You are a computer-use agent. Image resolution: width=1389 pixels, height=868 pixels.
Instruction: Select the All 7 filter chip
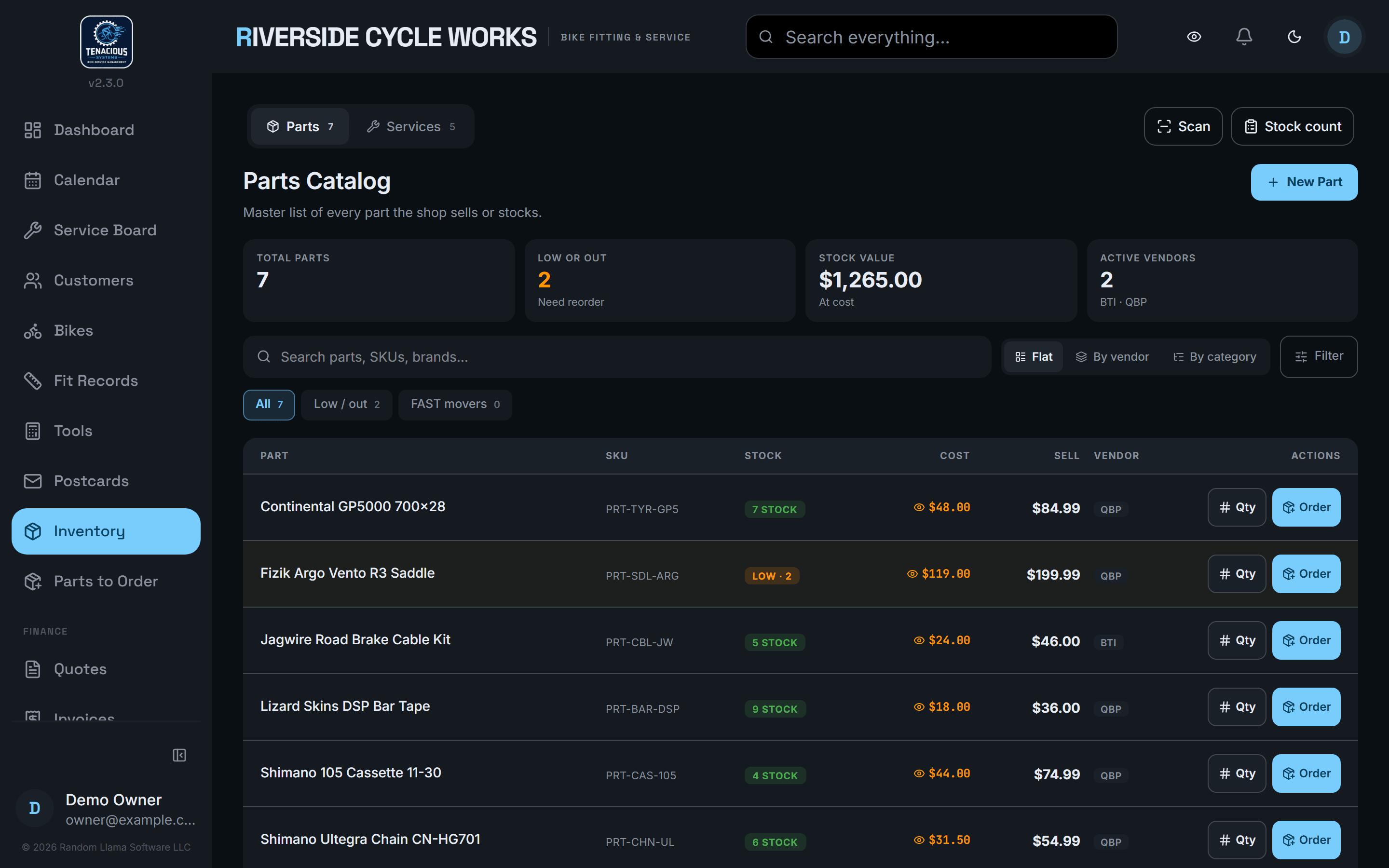(269, 405)
